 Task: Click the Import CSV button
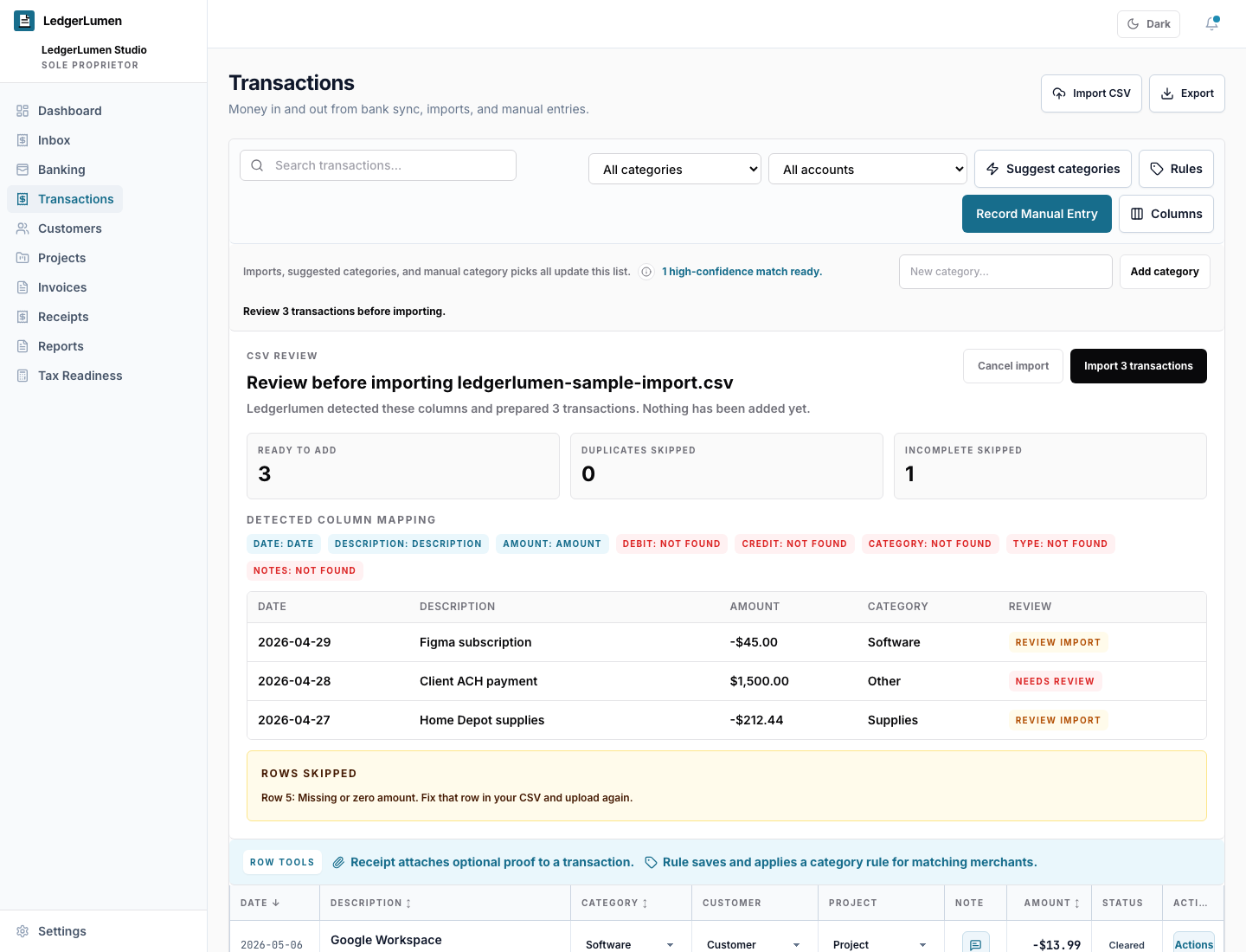[x=1091, y=93]
